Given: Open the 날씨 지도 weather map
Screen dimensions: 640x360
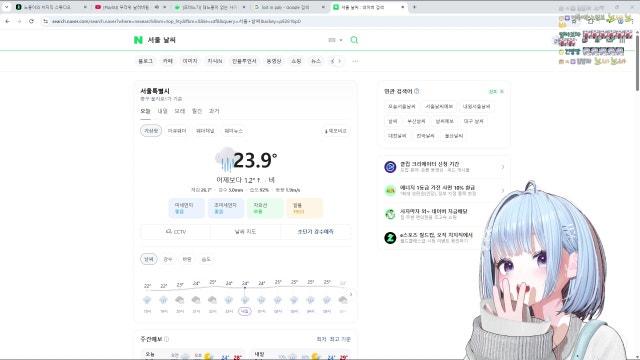Looking at the screenshot, I should coord(245,232).
